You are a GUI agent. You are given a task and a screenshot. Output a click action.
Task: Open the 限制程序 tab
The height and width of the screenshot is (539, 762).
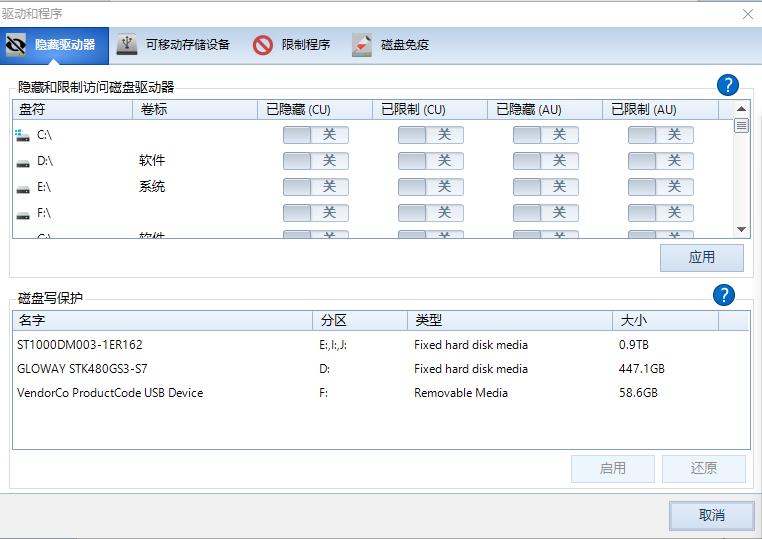pos(292,45)
